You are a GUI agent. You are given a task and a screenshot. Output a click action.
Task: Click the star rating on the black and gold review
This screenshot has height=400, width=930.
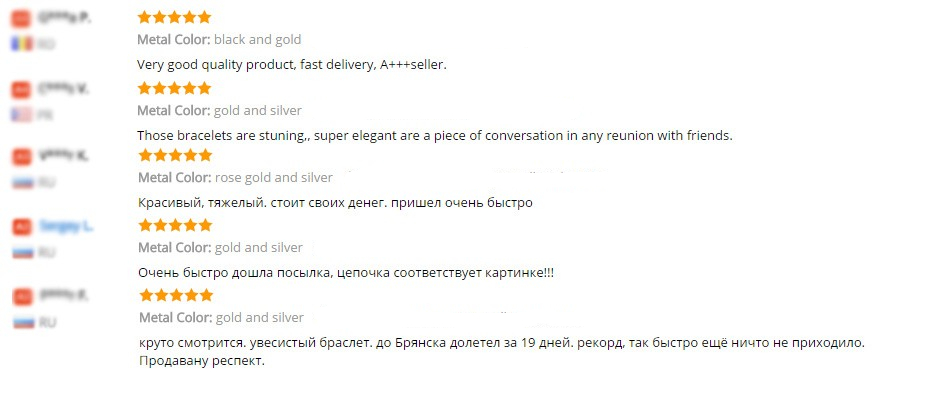click(x=174, y=18)
